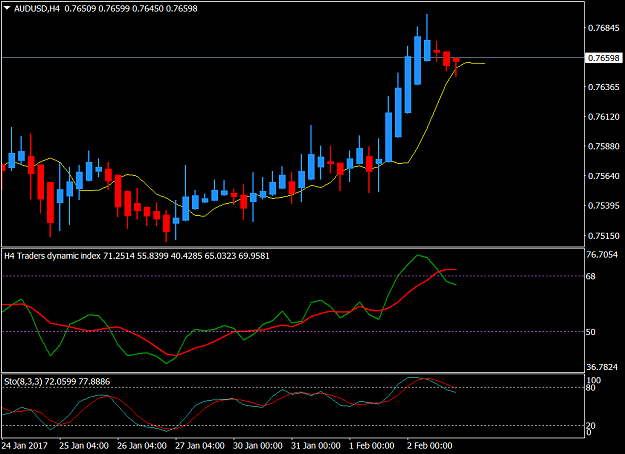
Task: Click the 2 Feb 00:00 time axis label
Action: pos(430,446)
